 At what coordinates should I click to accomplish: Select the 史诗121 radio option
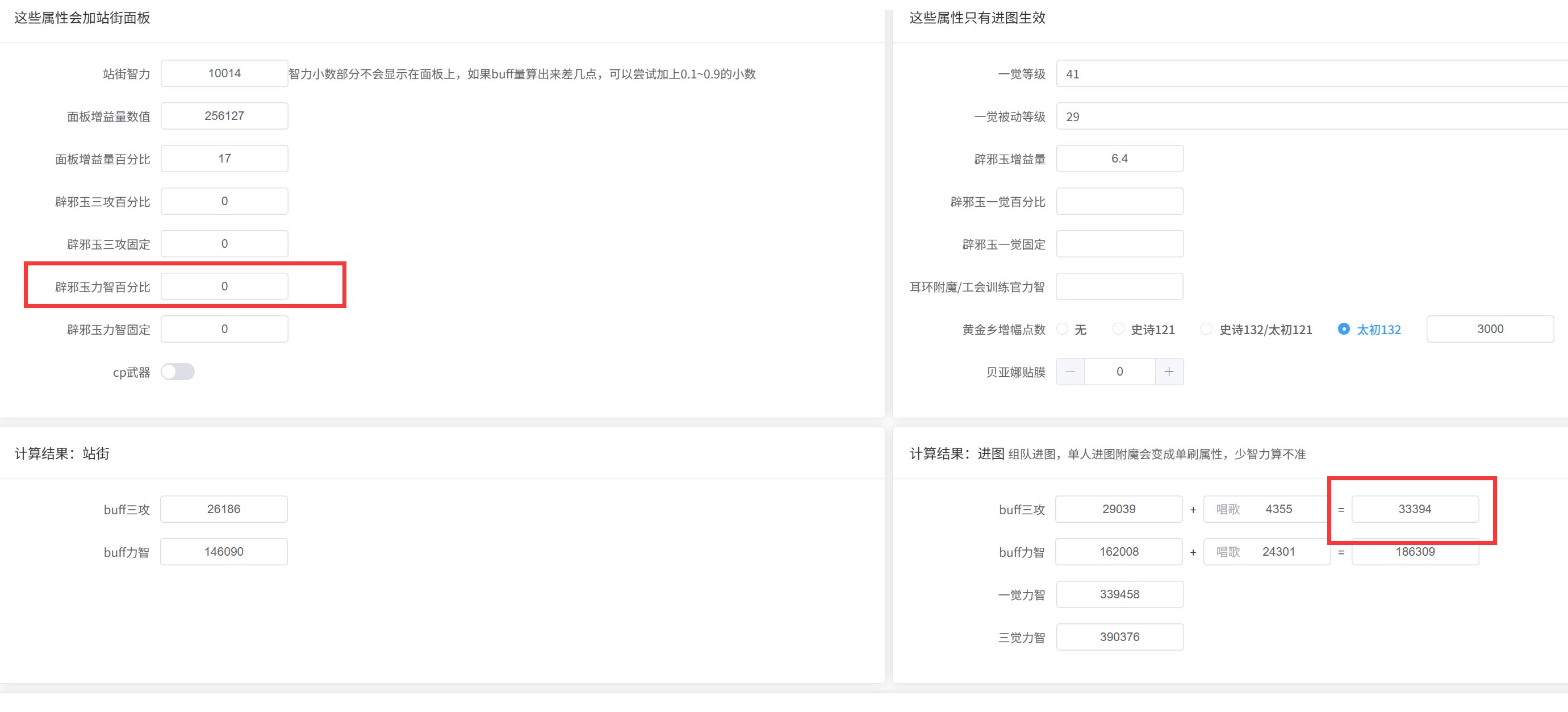pyautogui.click(x=1143, y=330)
